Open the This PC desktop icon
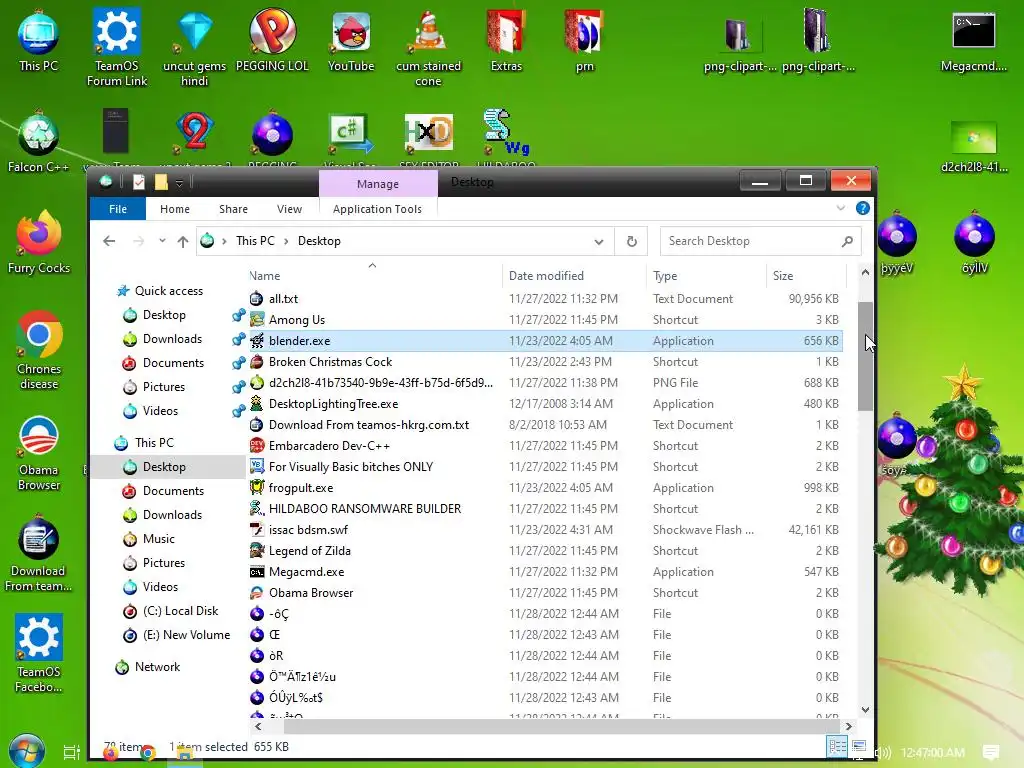The height and width of the screenshot is (768, 1024). tap(39, 42)
